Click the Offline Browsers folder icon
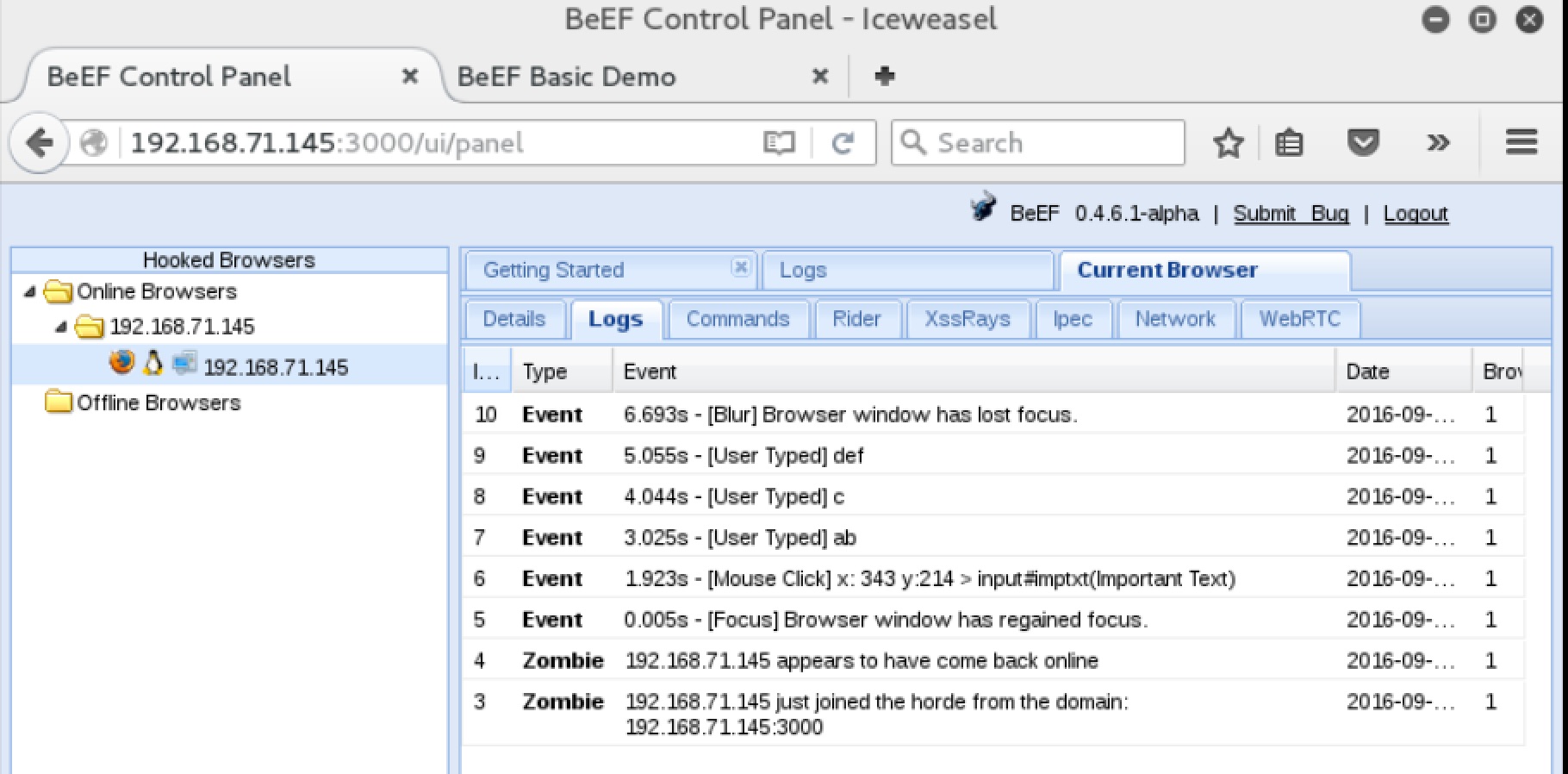The height and width of the screenshot is (774, 1568). pos(58,402)
